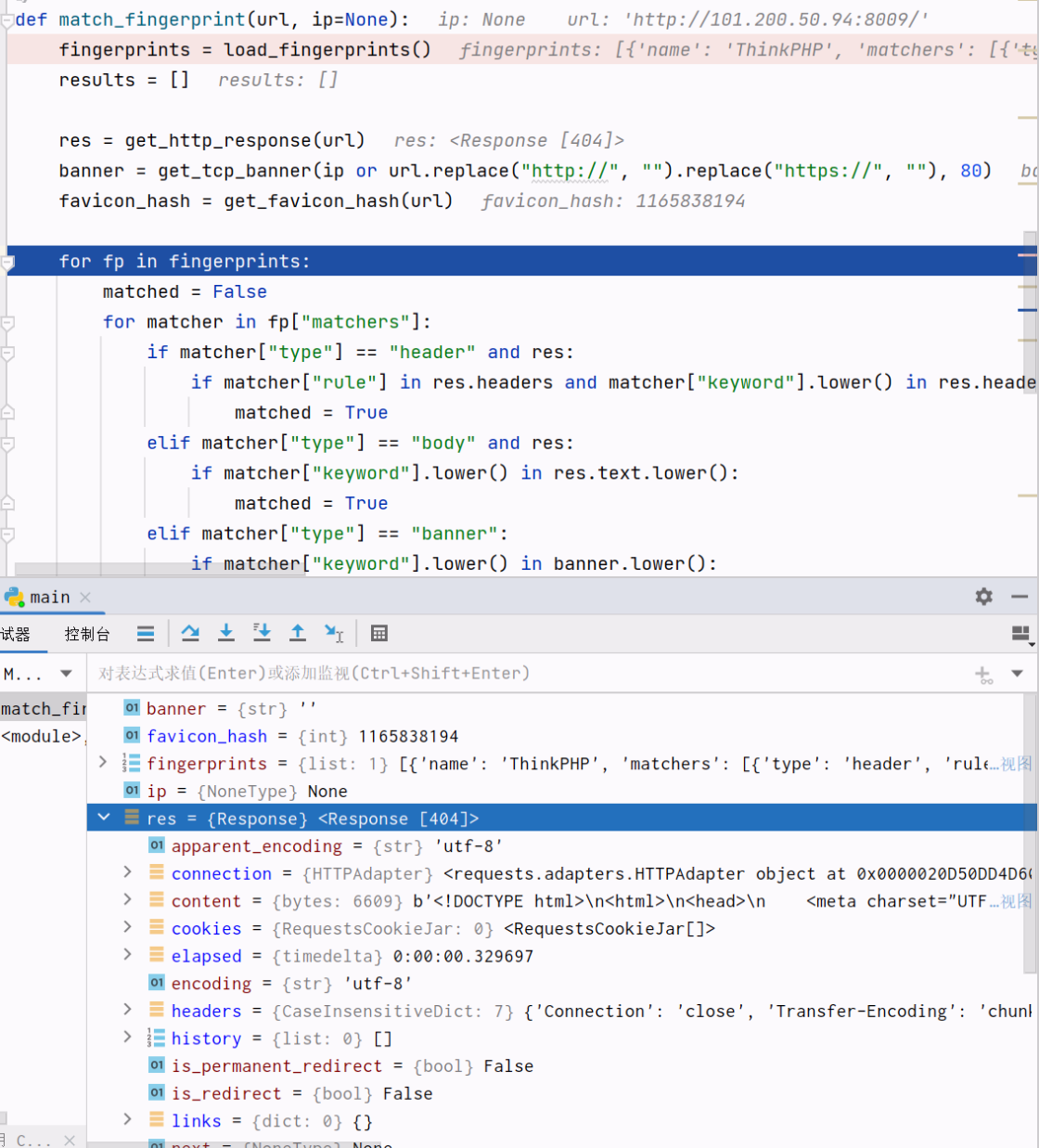1039x1148 pixels.
Task: Click the add watch plus icon
Action: pyautogui.click(x=983, y=675)
